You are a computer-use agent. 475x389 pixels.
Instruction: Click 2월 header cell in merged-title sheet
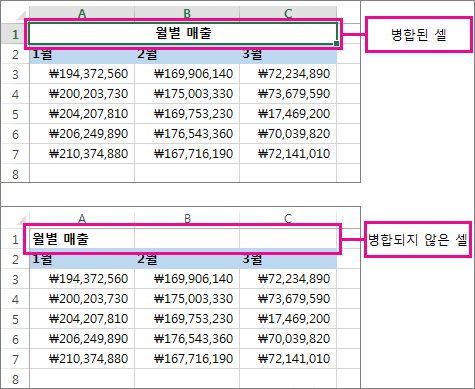click(x=187, y=54)
